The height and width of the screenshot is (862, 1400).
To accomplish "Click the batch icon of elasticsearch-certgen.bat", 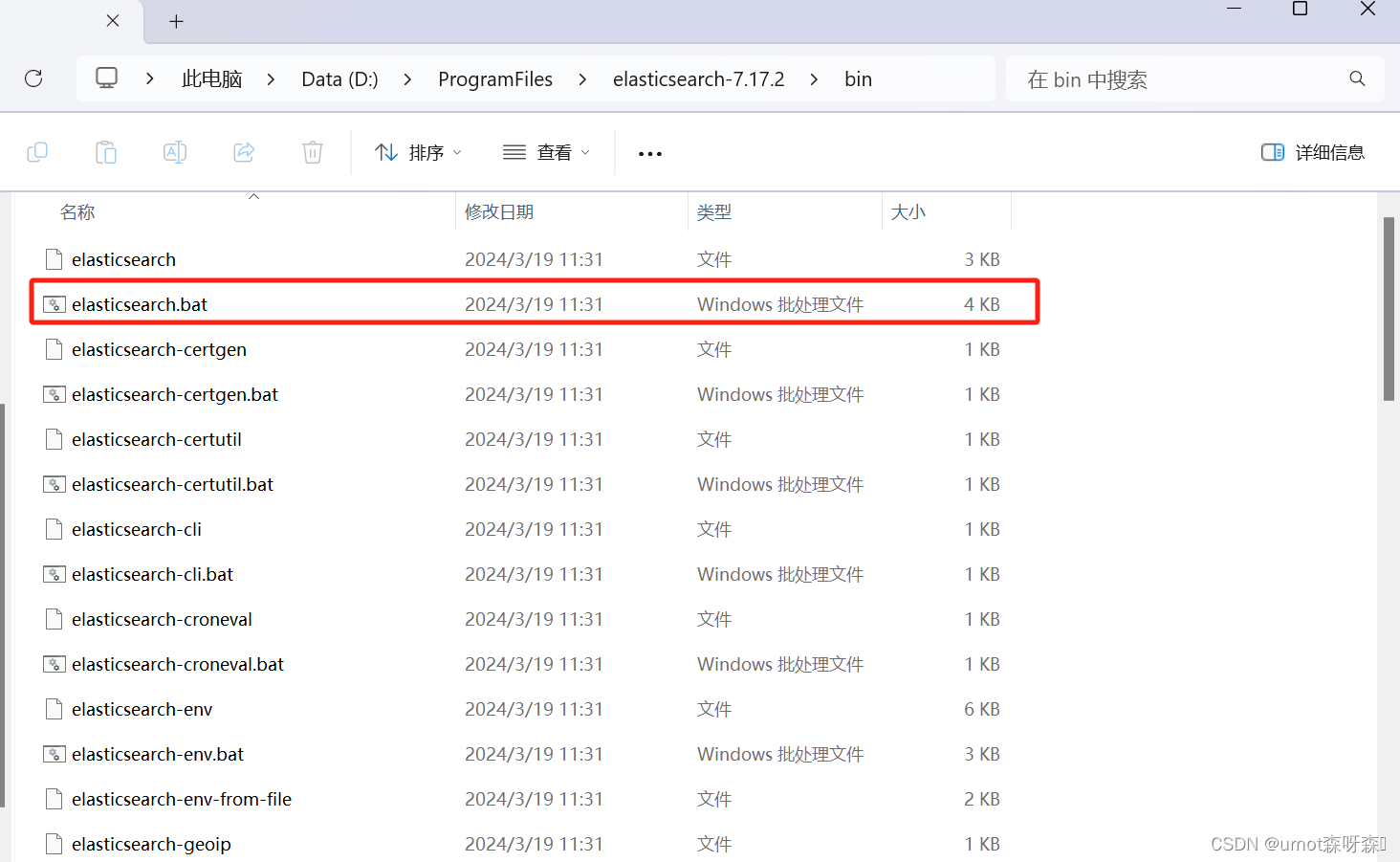I will click(x=55, y=394).
